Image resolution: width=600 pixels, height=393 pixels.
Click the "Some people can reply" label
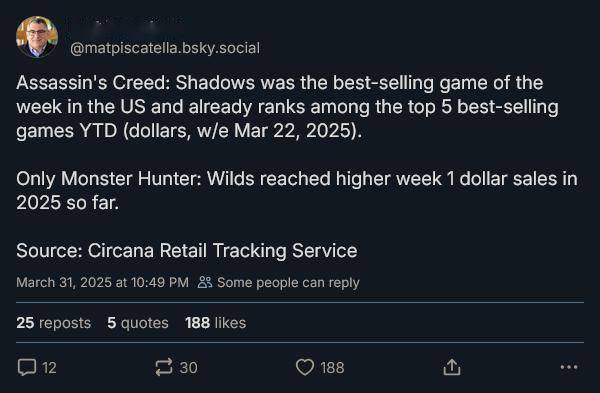[288, 282]
